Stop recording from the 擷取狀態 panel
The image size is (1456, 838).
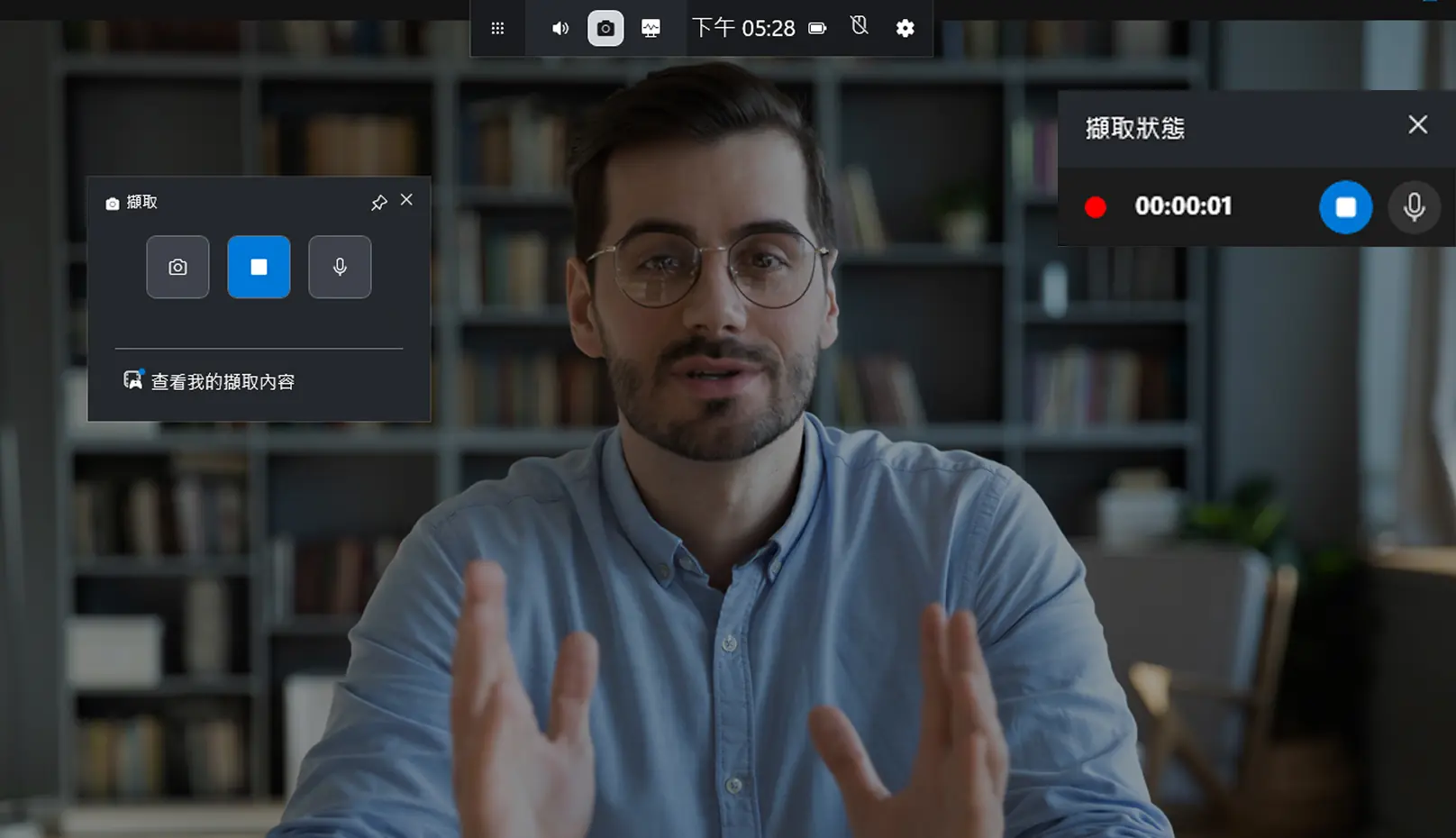point(1345,207)
